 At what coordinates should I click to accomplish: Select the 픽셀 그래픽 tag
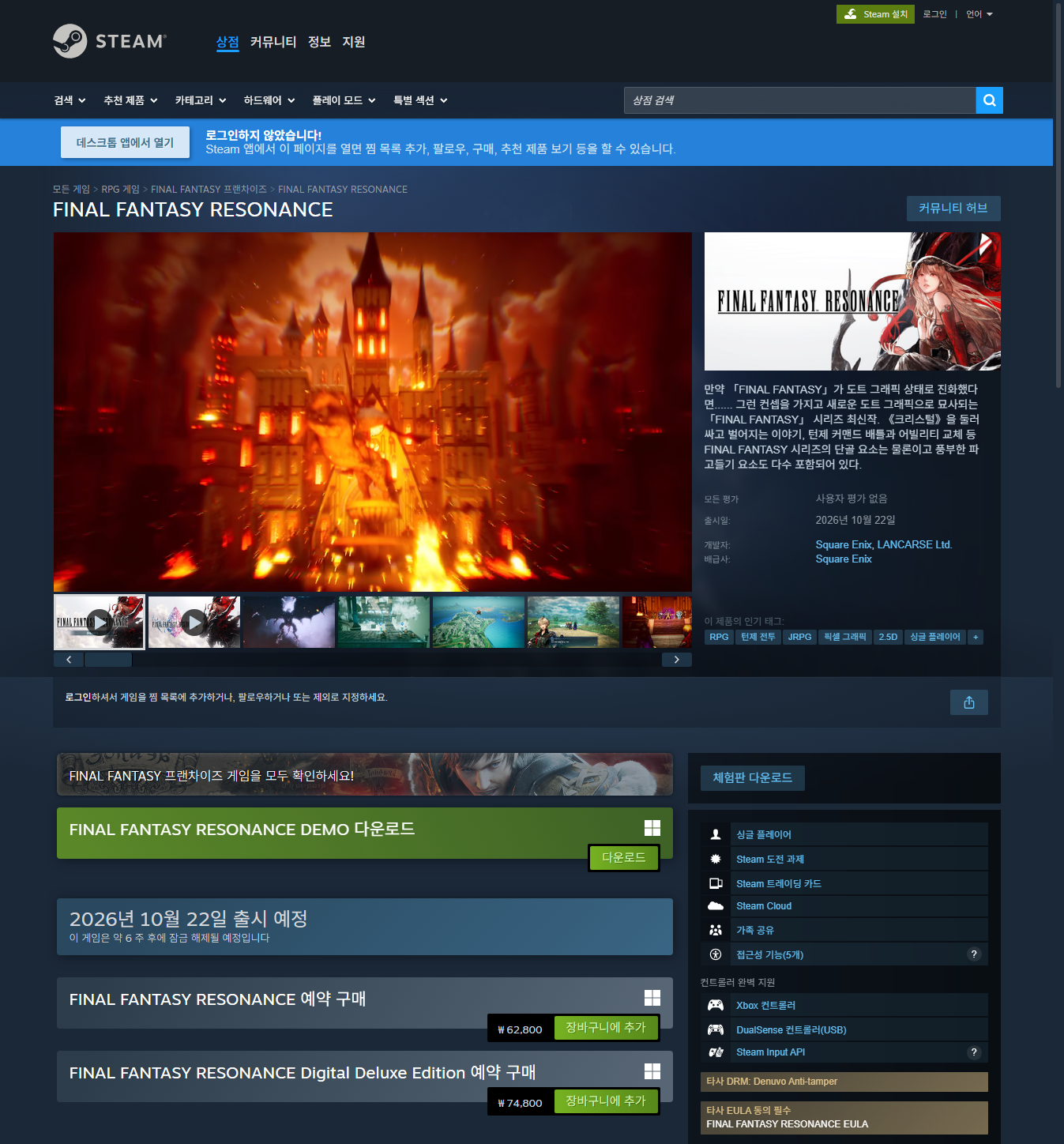pos(845,637)
